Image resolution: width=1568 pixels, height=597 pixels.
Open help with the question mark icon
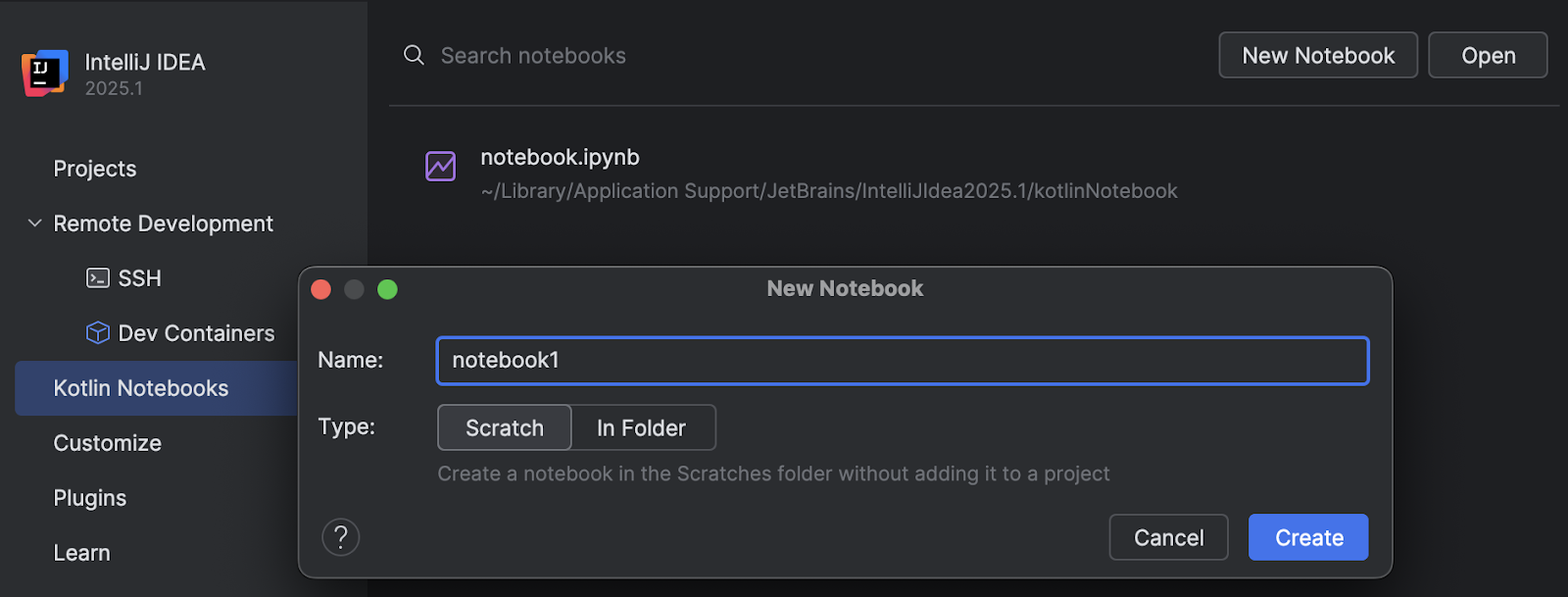[341, 537]
